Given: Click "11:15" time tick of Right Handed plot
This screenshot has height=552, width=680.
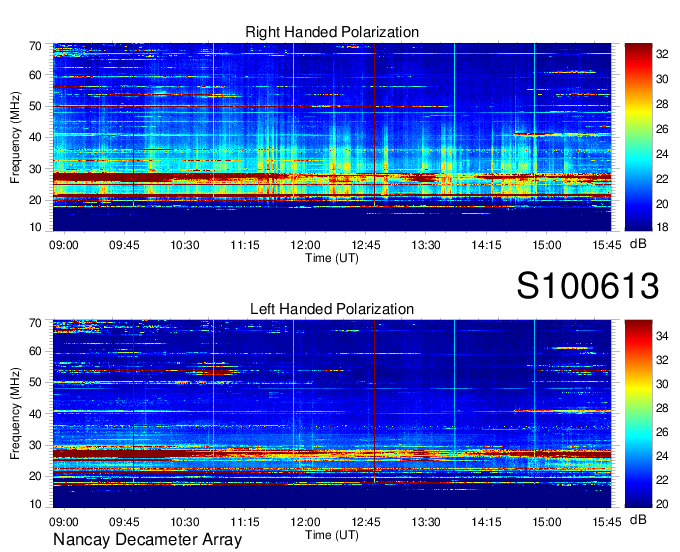Looking at the screenshot, I should pyautogui.click(x=245, y=245).
